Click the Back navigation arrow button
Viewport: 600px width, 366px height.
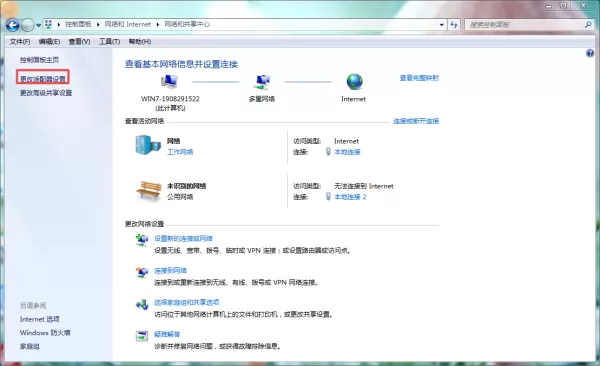pos(13,25)
